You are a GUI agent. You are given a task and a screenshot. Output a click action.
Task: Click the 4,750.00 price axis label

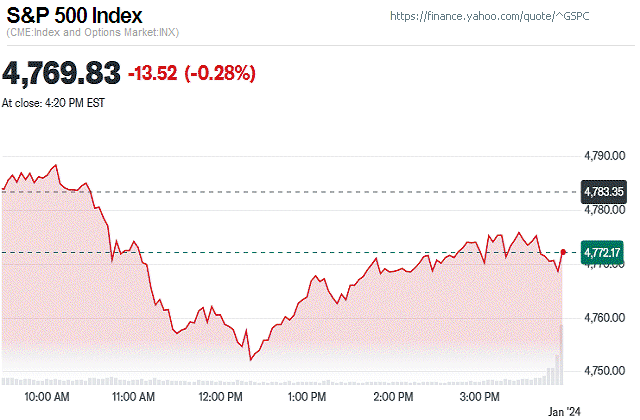point(604,371)
